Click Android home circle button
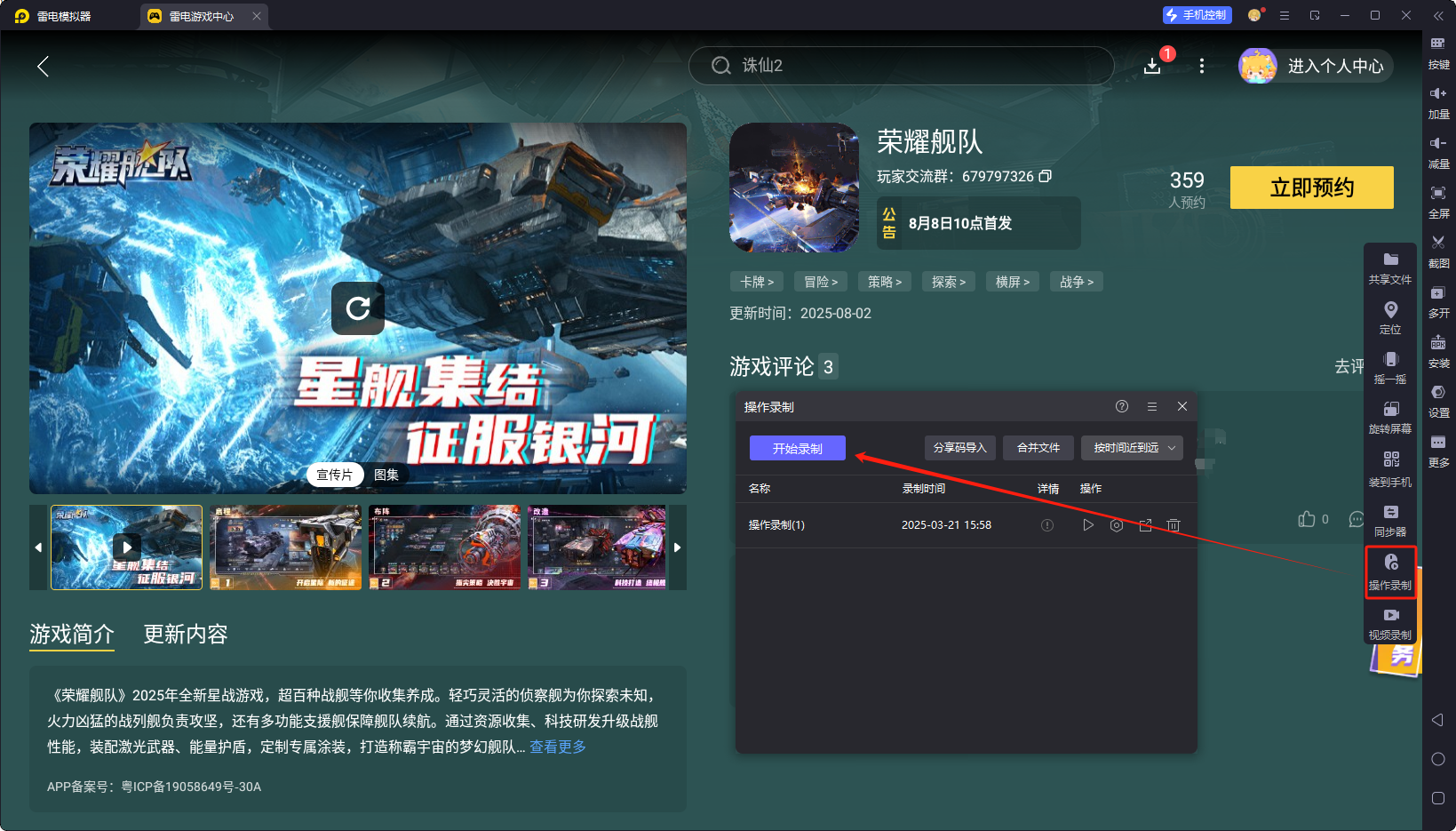The image size is (1456, 831). (x=1438, y=759)
